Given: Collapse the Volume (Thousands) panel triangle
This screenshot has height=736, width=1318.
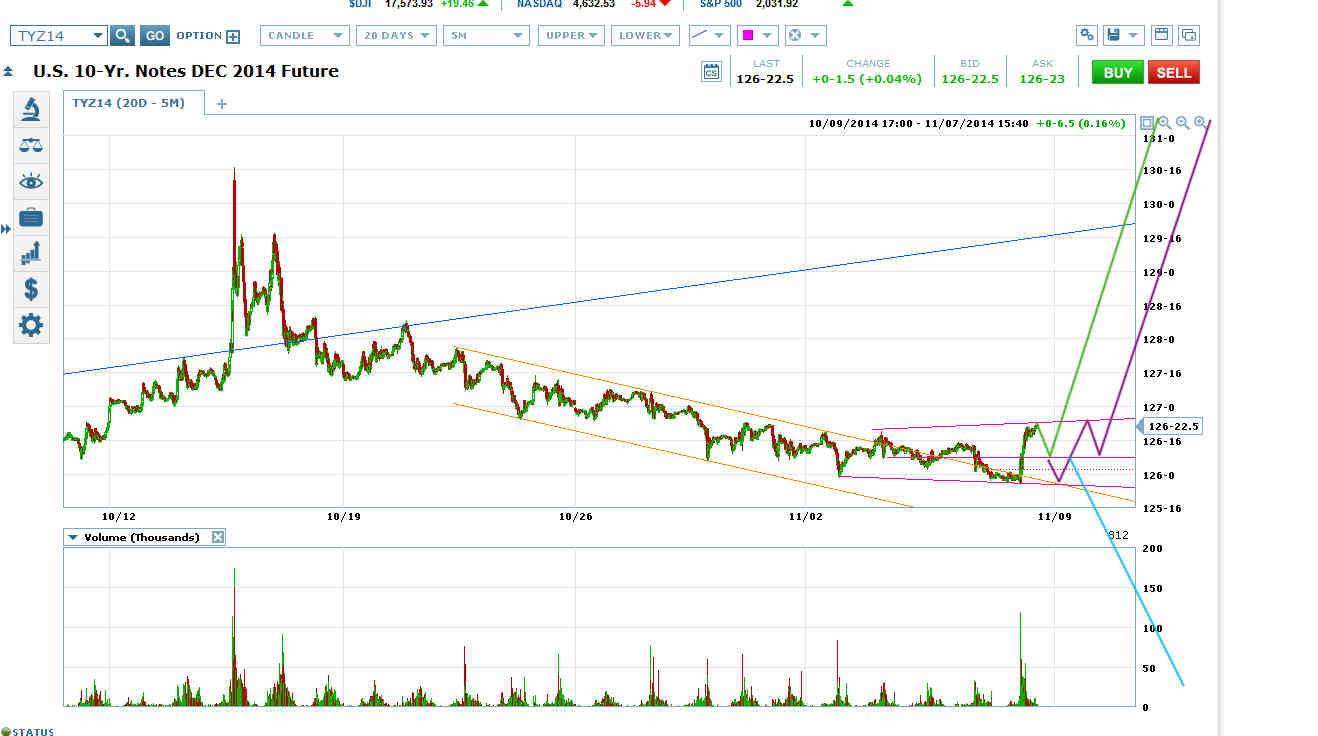Looking at the screenshot, I should pyautogui.click(x=72, y=537).
